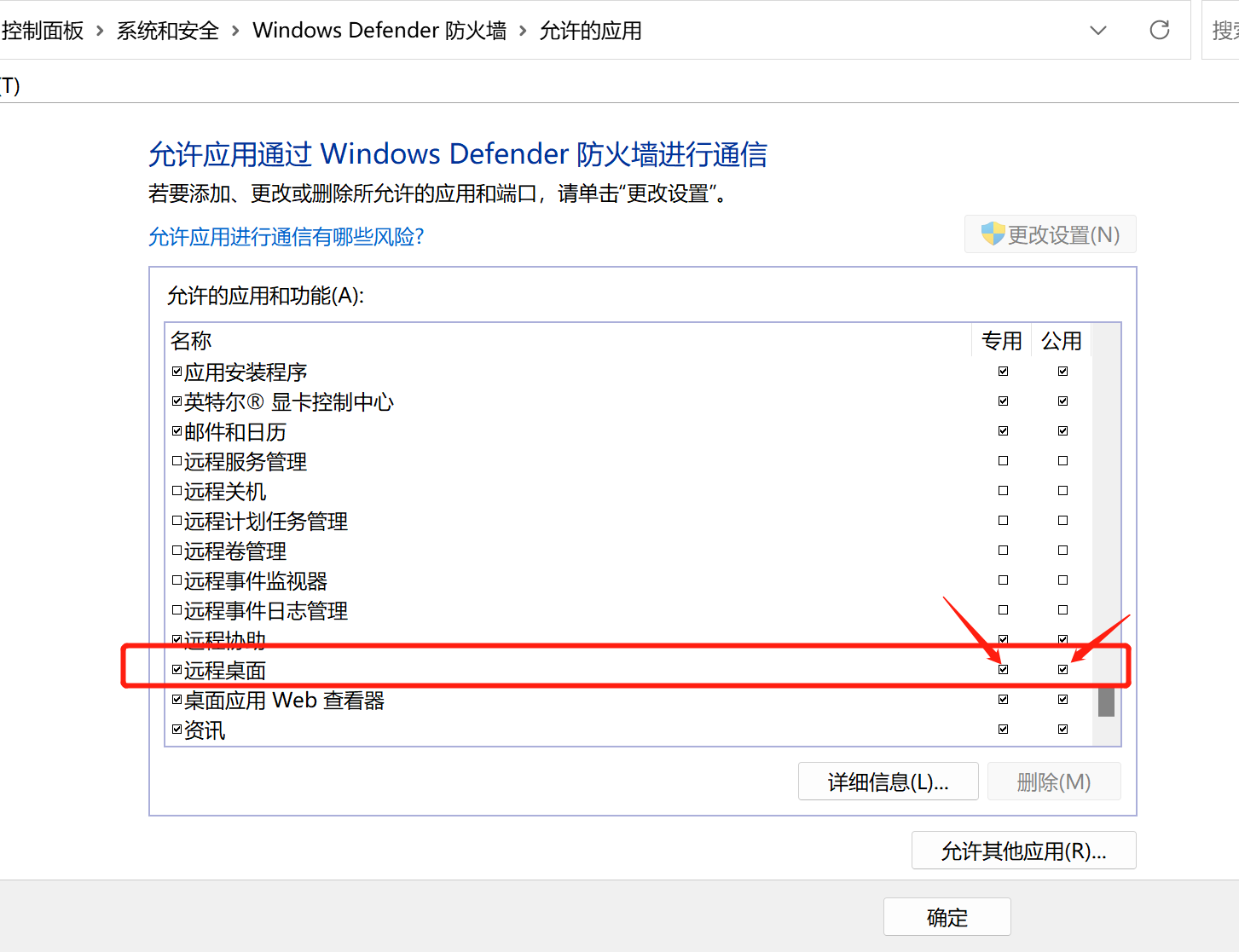The height and width of the screenshot is (952, 1239).
Task: Toggle 公用 checkbox for 应用安装程序
Action: click(1062, 372)
